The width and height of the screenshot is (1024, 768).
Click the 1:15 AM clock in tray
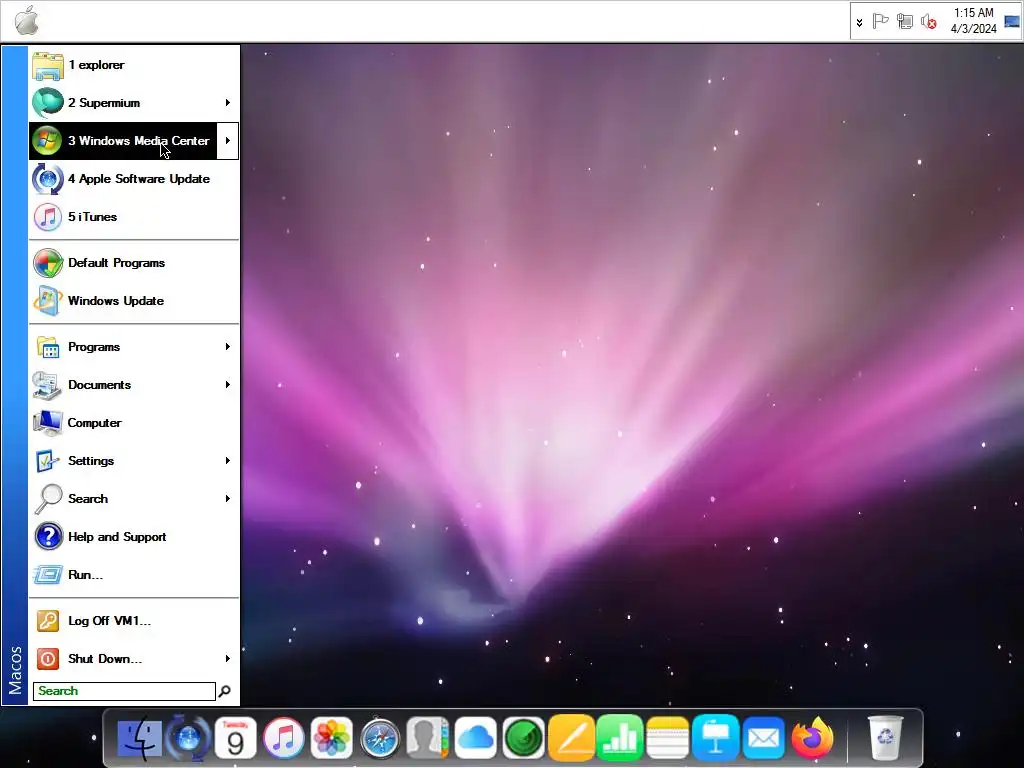pyautogui.click(x=973, y=21)
